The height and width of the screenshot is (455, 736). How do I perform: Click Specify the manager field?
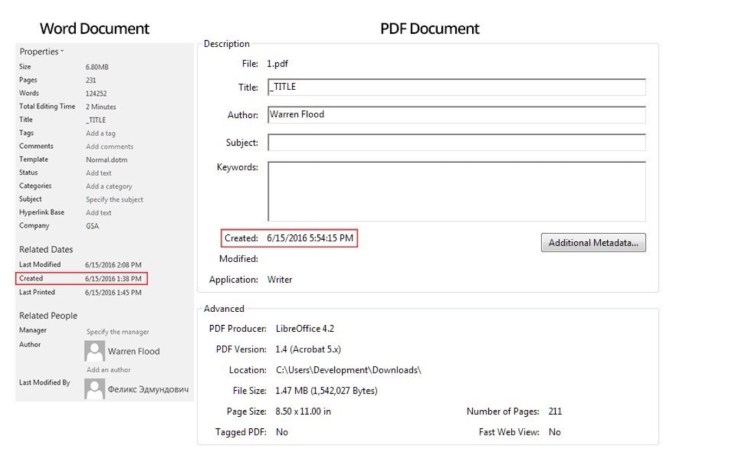[120, 331]
